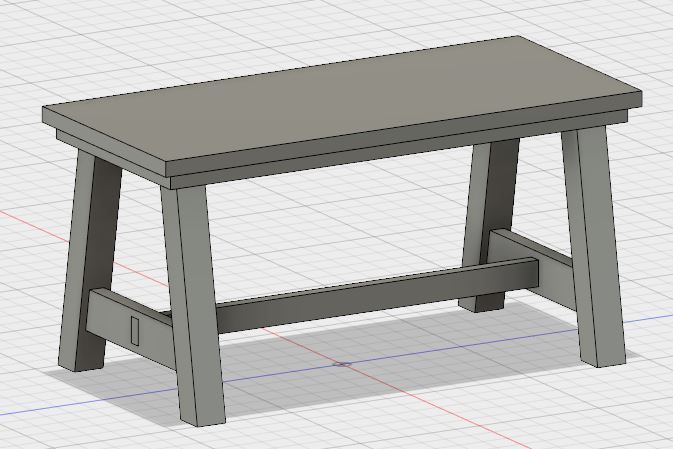Screen dimensions: 673x449
Task: Click the small rectangular tenon on left rail
Action: click(x=135, y=329)
